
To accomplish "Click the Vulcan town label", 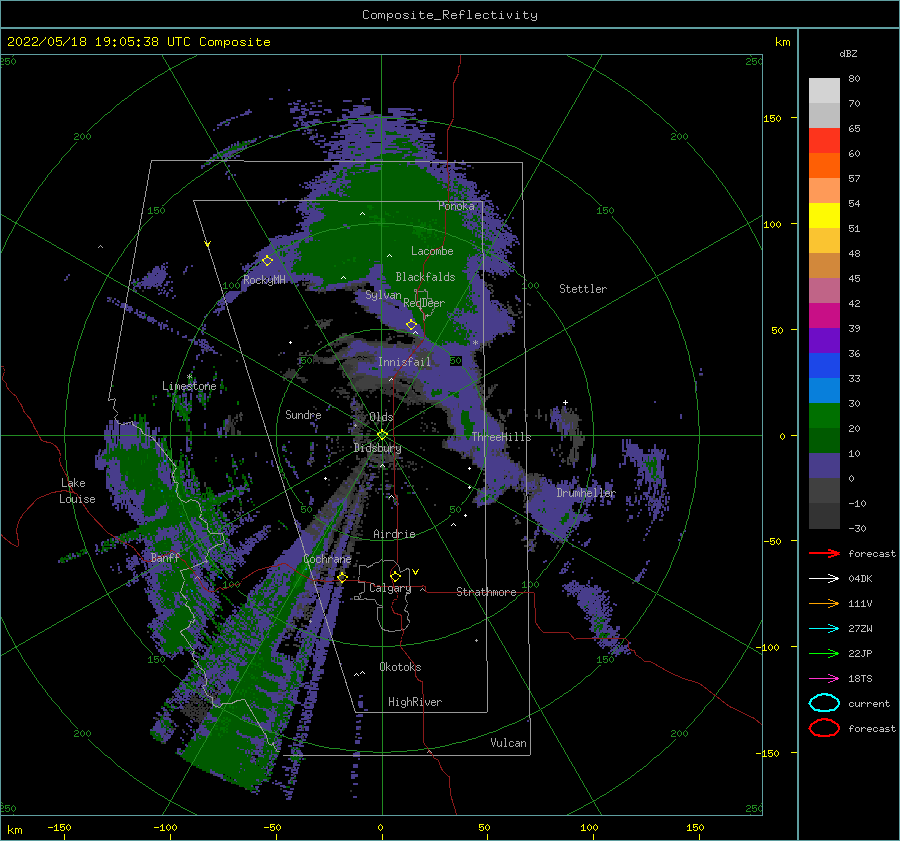I will (509, 743).
